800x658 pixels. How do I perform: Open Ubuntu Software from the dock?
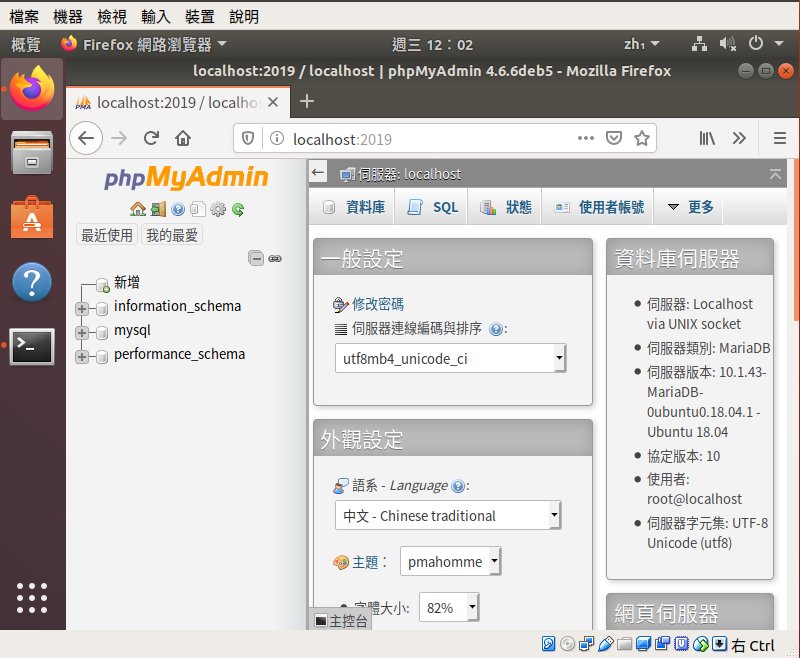[32, 218]
